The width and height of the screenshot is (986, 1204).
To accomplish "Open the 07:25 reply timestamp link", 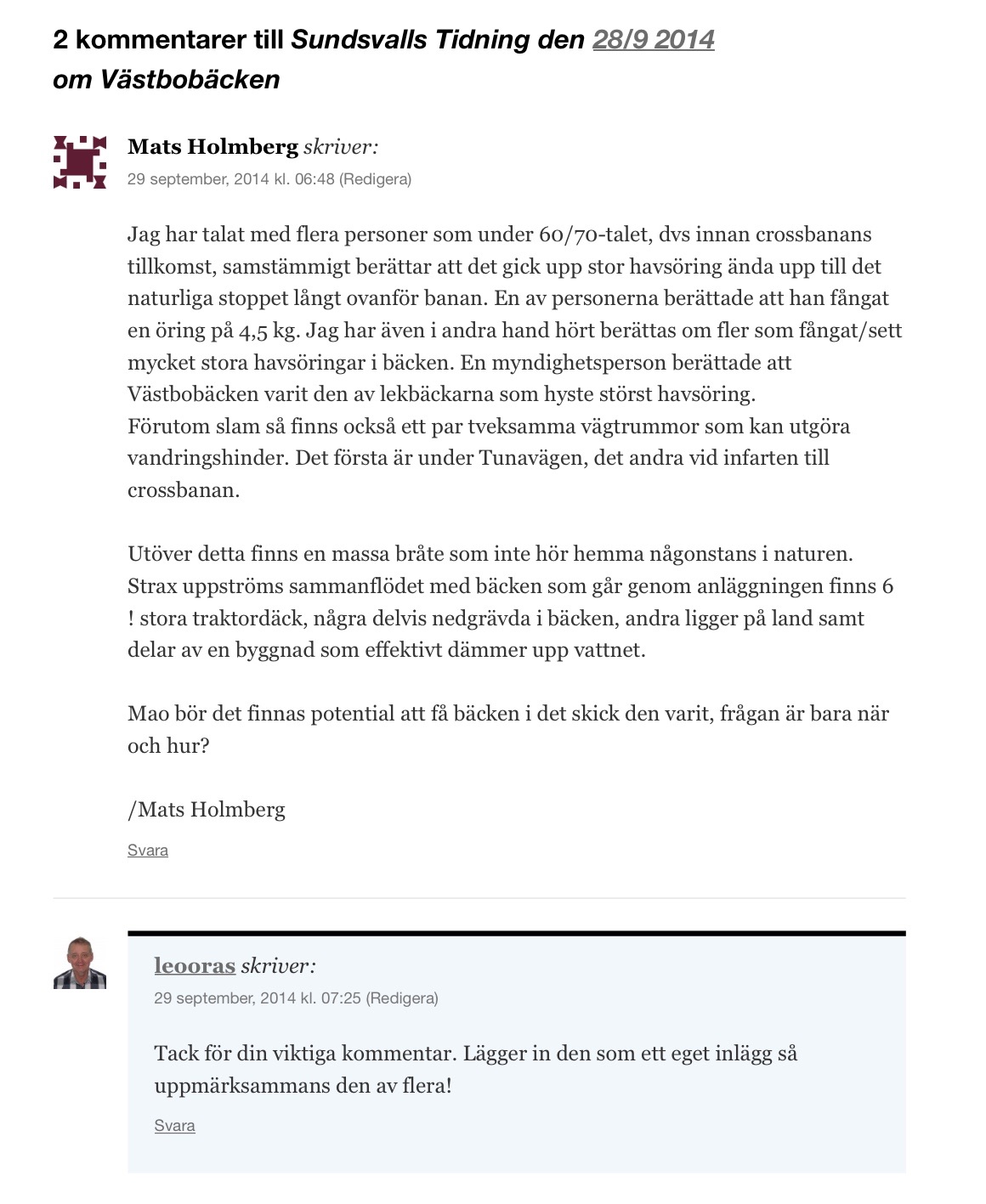I will tap(258, 998).
